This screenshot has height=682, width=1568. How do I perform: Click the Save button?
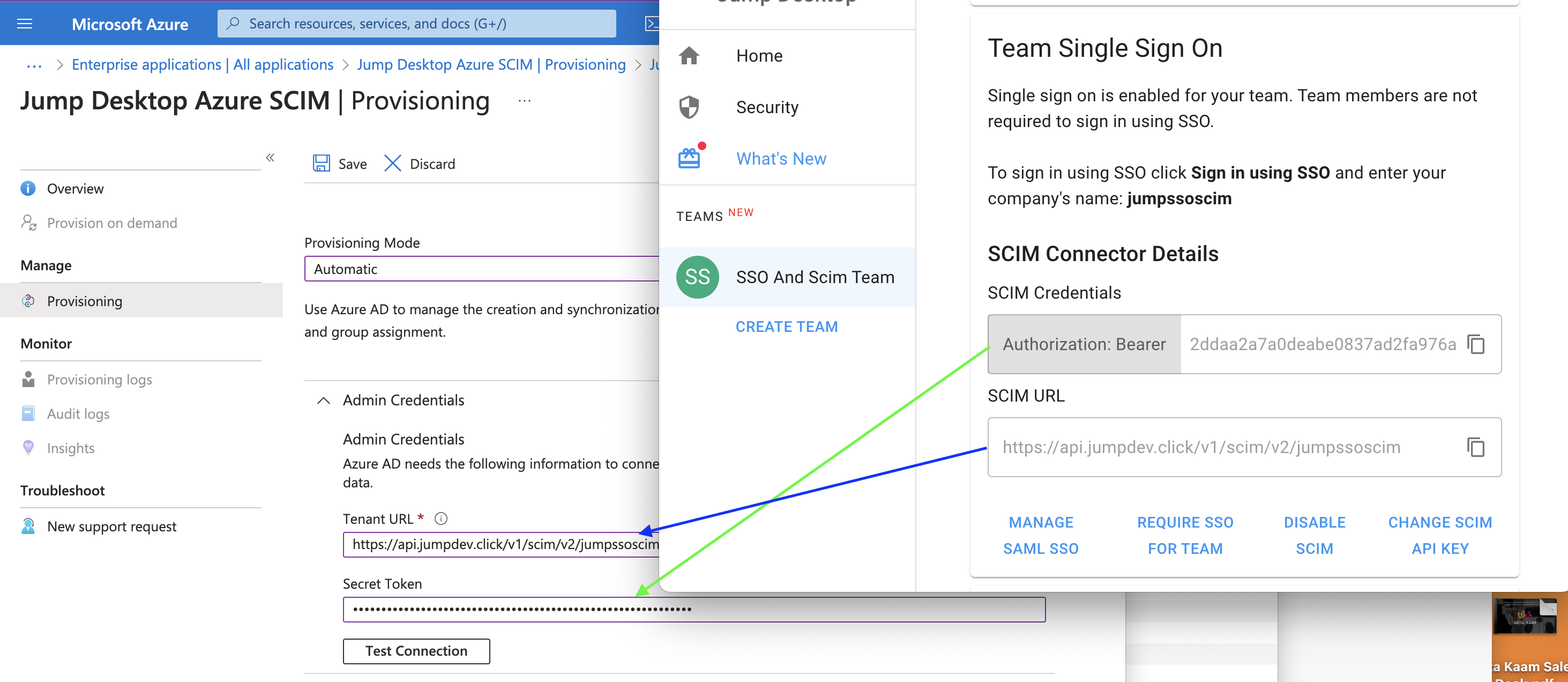[x=340, y=163]
